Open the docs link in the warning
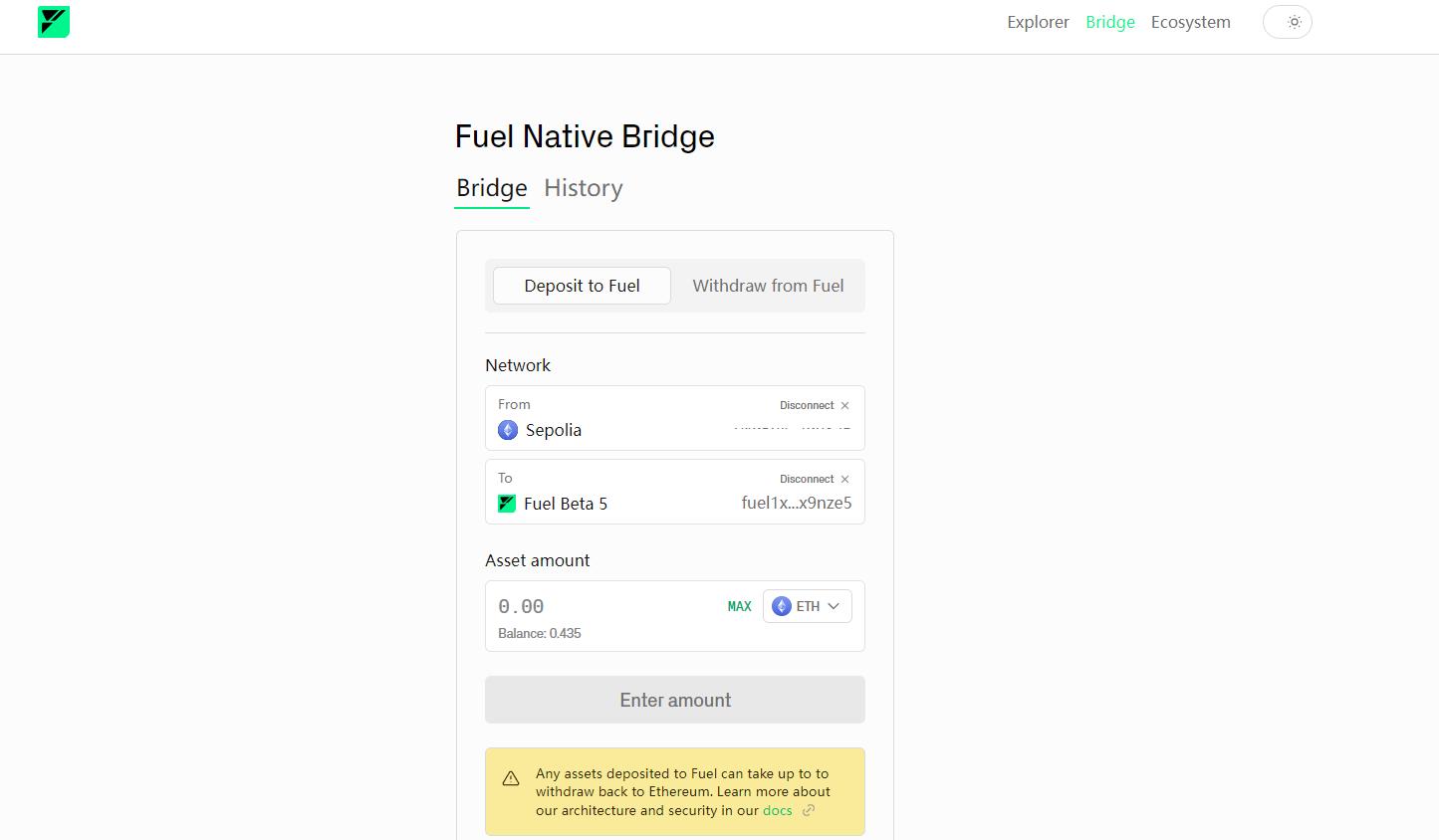 point(778,810)
